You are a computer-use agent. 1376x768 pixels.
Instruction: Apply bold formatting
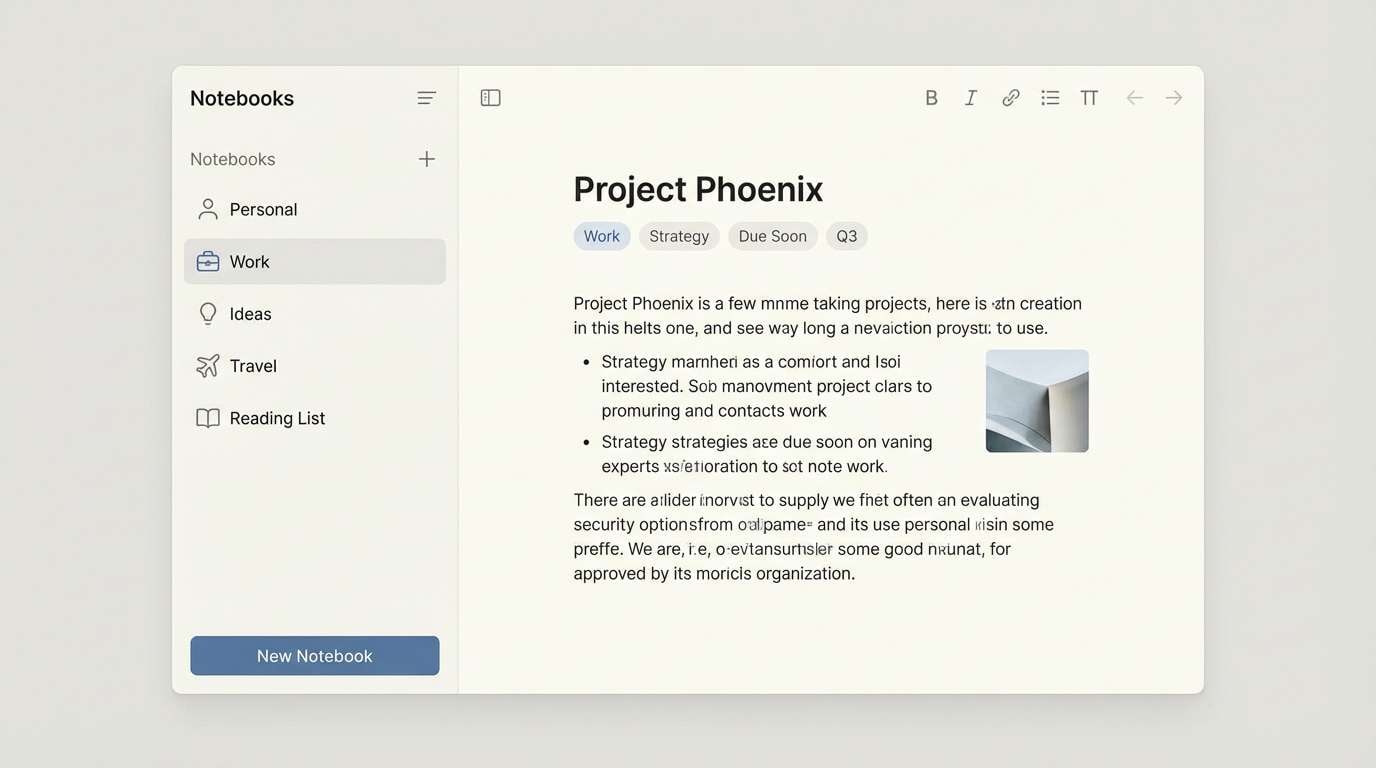(931, 97)
